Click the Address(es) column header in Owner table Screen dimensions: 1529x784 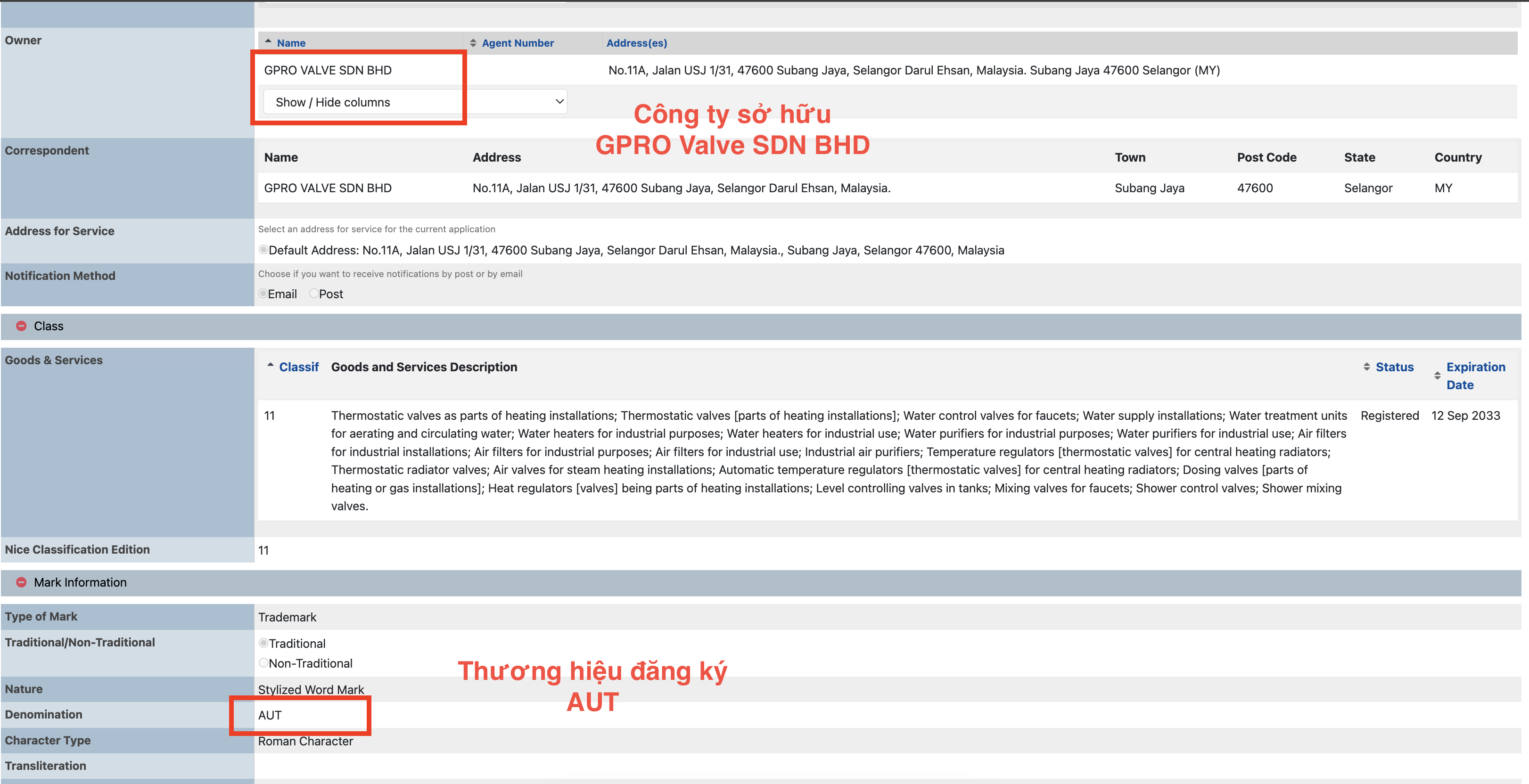[x=636, y=43]
